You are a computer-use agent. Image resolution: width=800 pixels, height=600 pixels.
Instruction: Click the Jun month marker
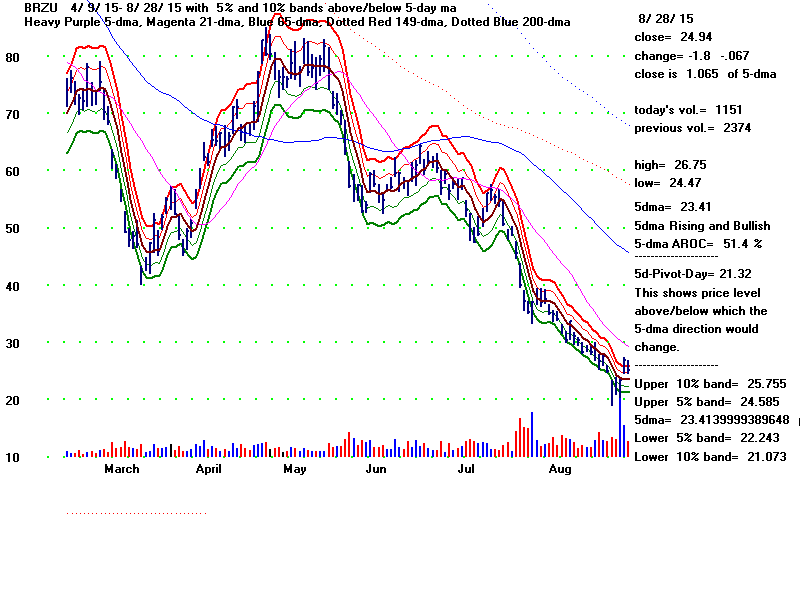coord(375,468)
